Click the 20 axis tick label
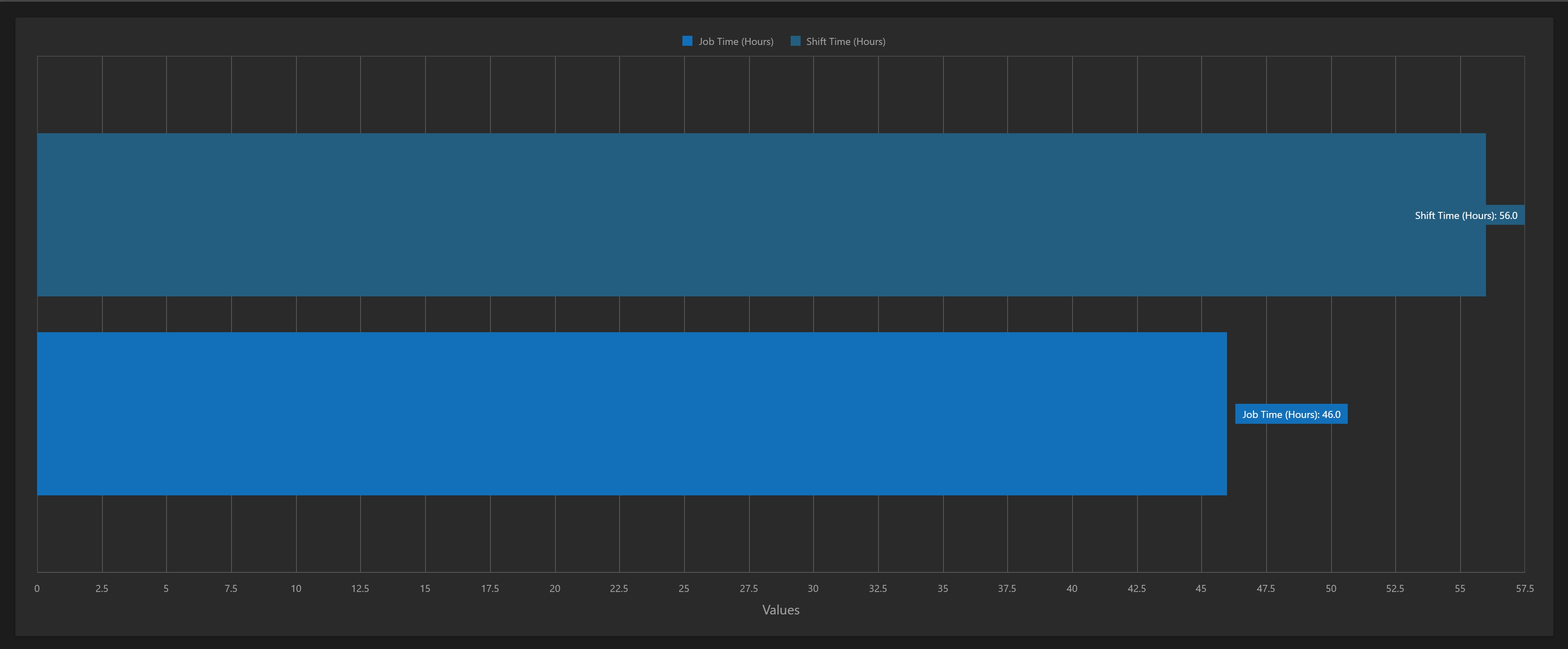The width and height of the screenshot is (1568, 649). pyautogui.click(x=555, y=588)
